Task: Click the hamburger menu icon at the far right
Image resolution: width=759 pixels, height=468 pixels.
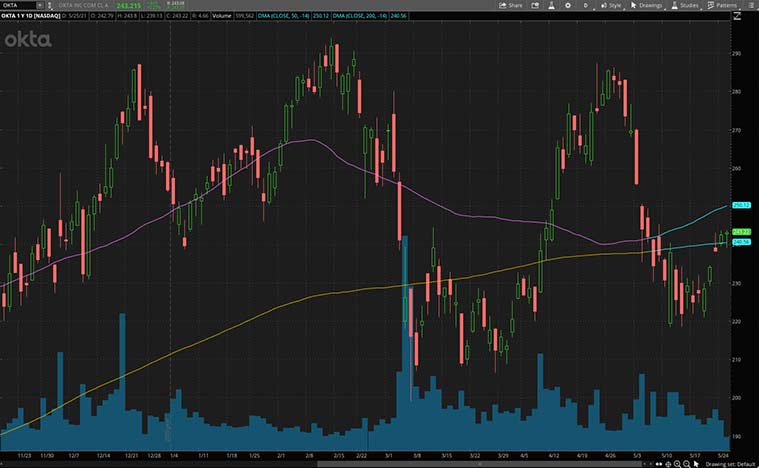Action: coord(749,5)
